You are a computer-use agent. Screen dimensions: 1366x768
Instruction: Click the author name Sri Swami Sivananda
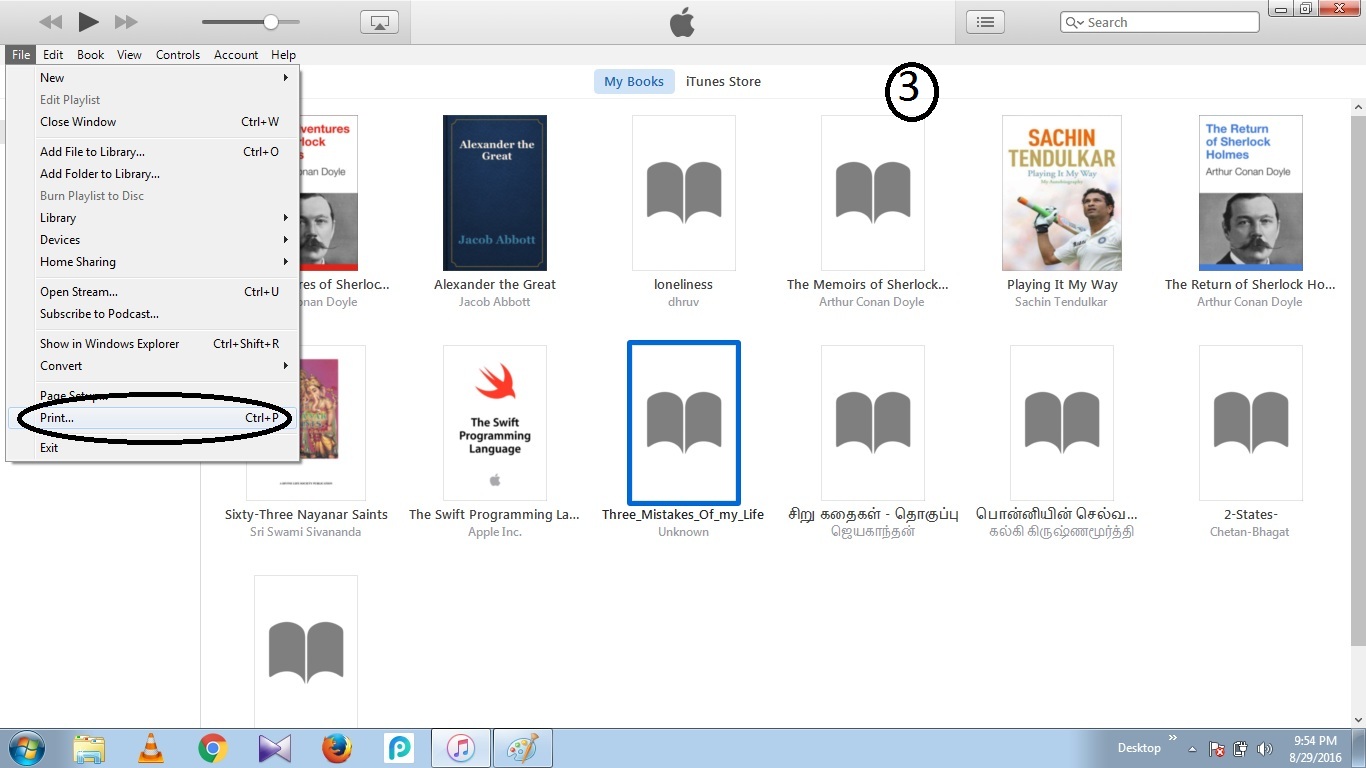click(306, 532)
